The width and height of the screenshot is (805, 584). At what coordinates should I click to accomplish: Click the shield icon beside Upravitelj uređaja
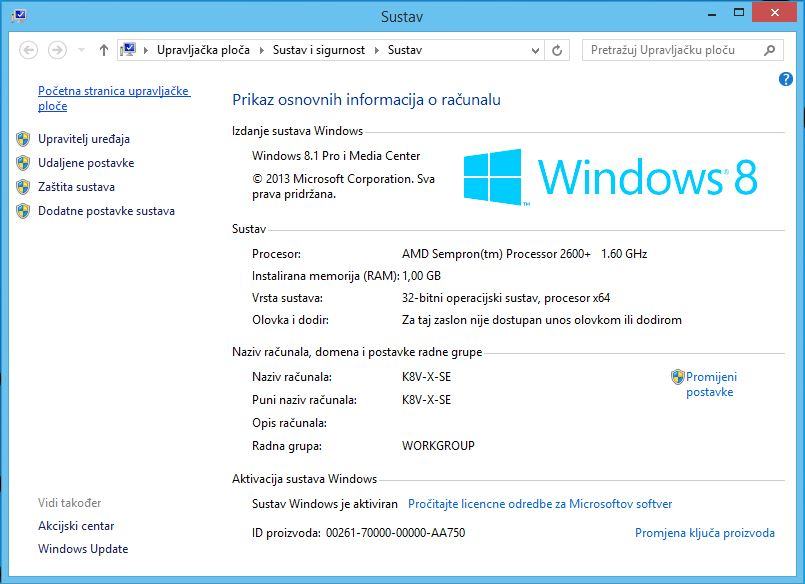[23, 139]
